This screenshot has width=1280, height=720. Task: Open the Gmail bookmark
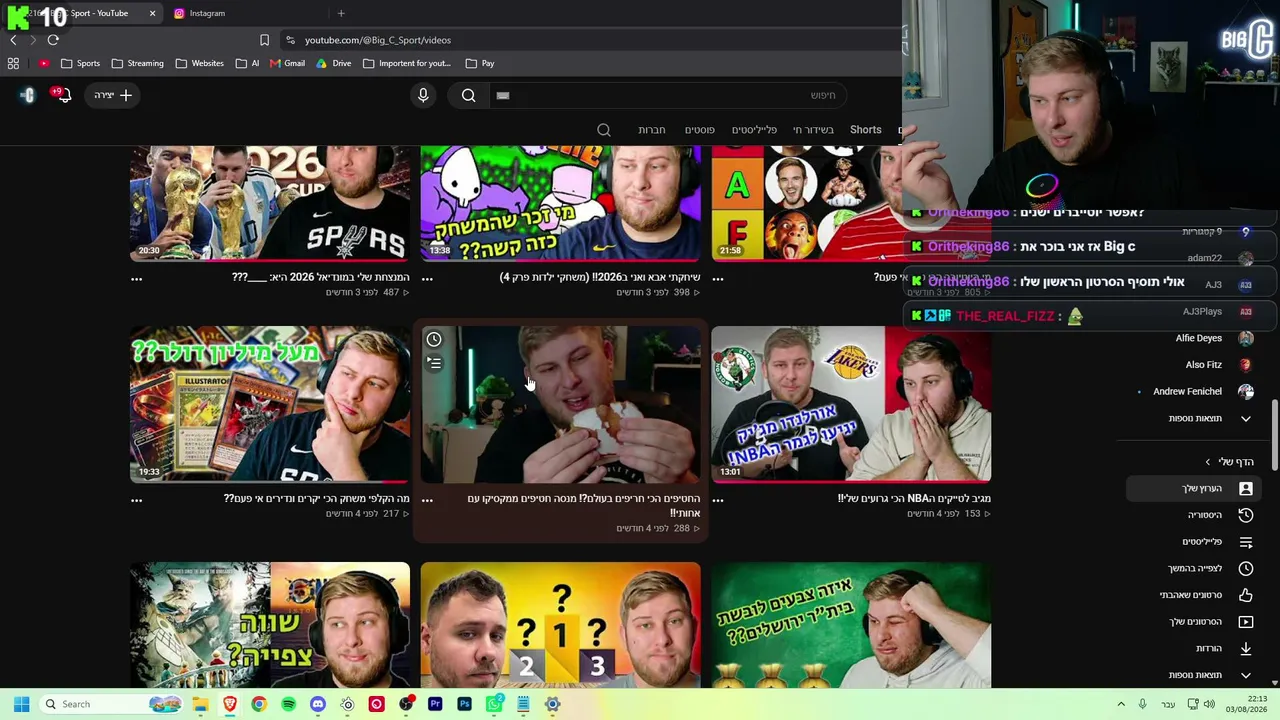286,63
